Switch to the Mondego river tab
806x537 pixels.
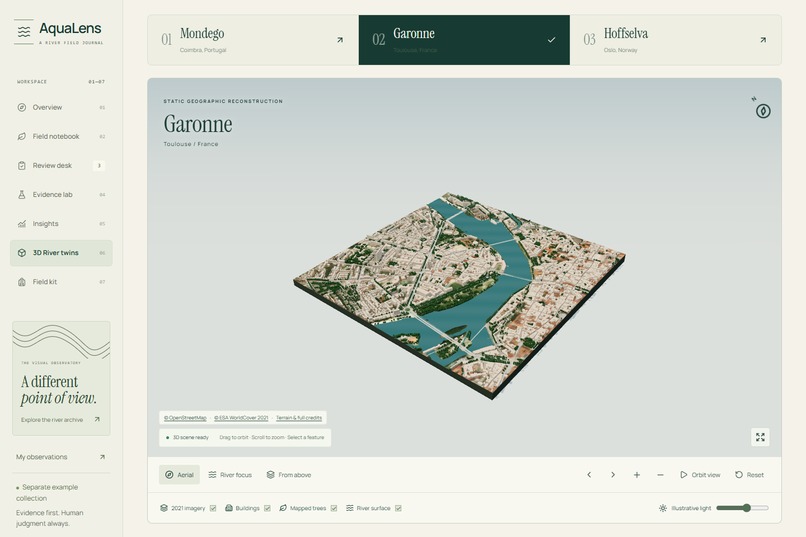pyautogui.click(x=253, y=40)
